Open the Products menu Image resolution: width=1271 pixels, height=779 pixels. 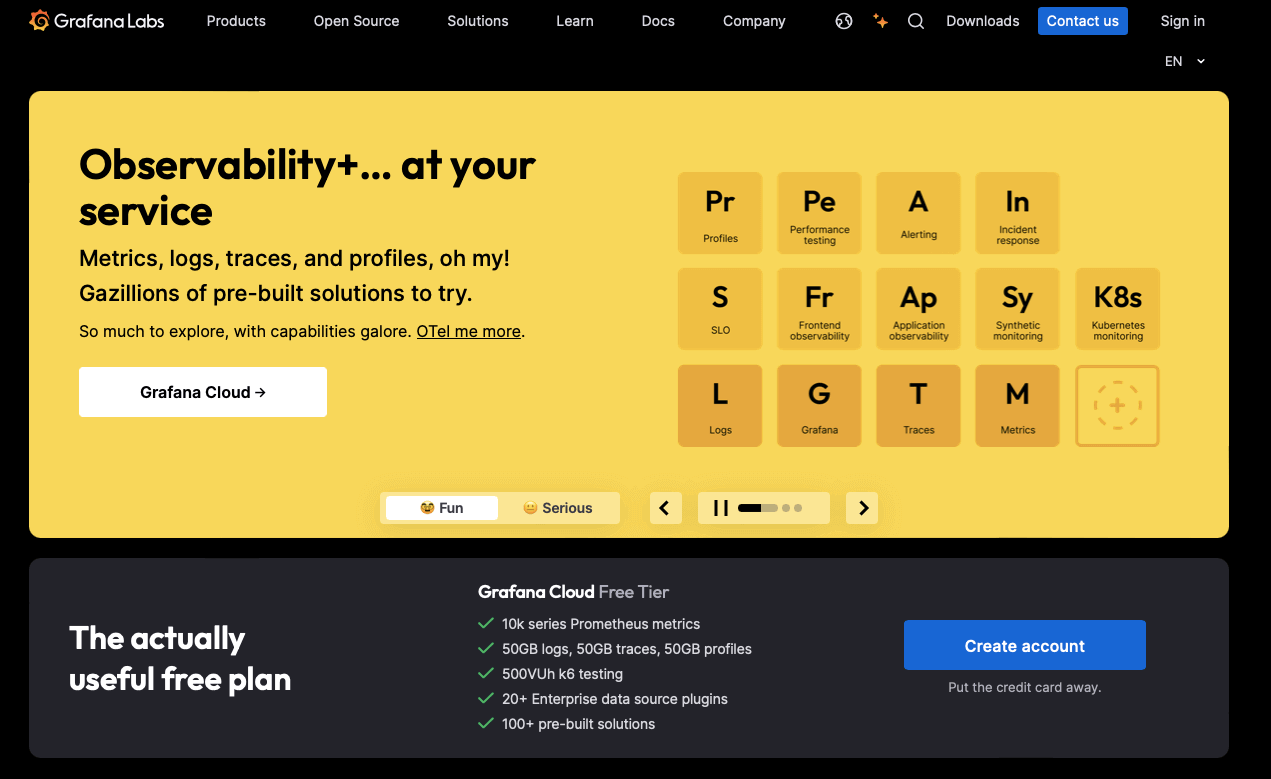(236, 21)
